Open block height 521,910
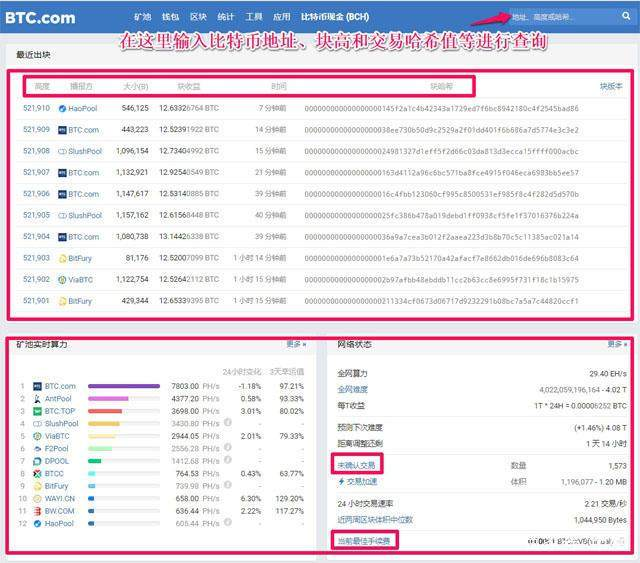 (x=36, y=108)
